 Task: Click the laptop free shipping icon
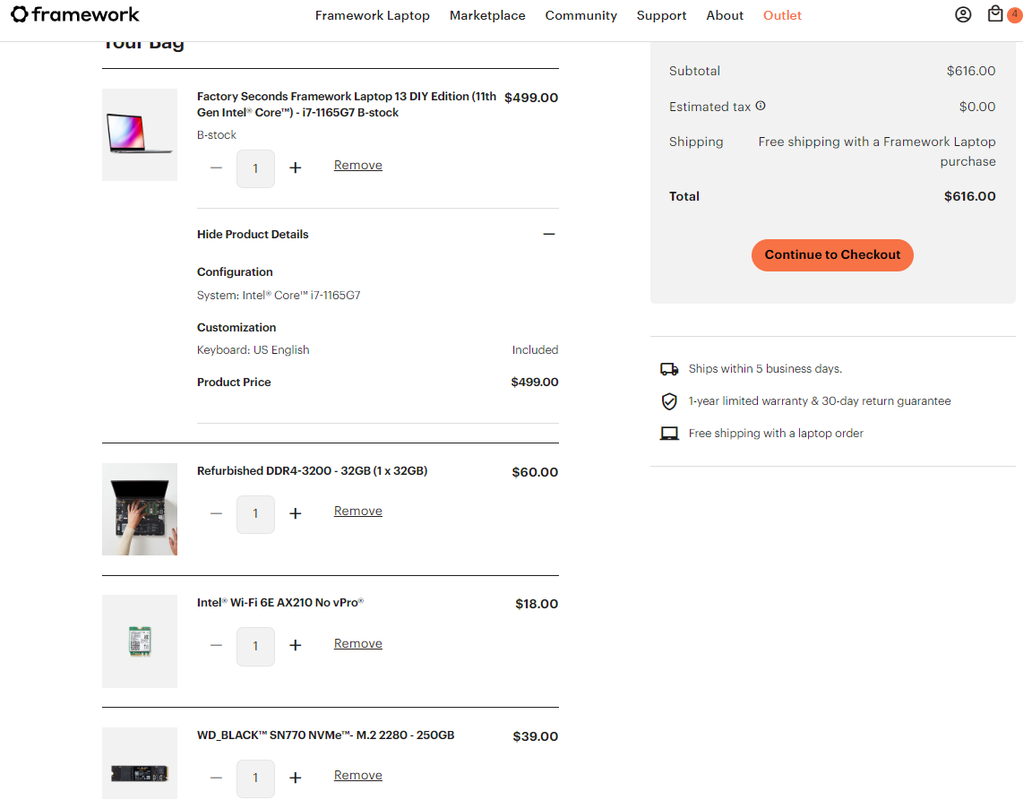coord(669,433)
